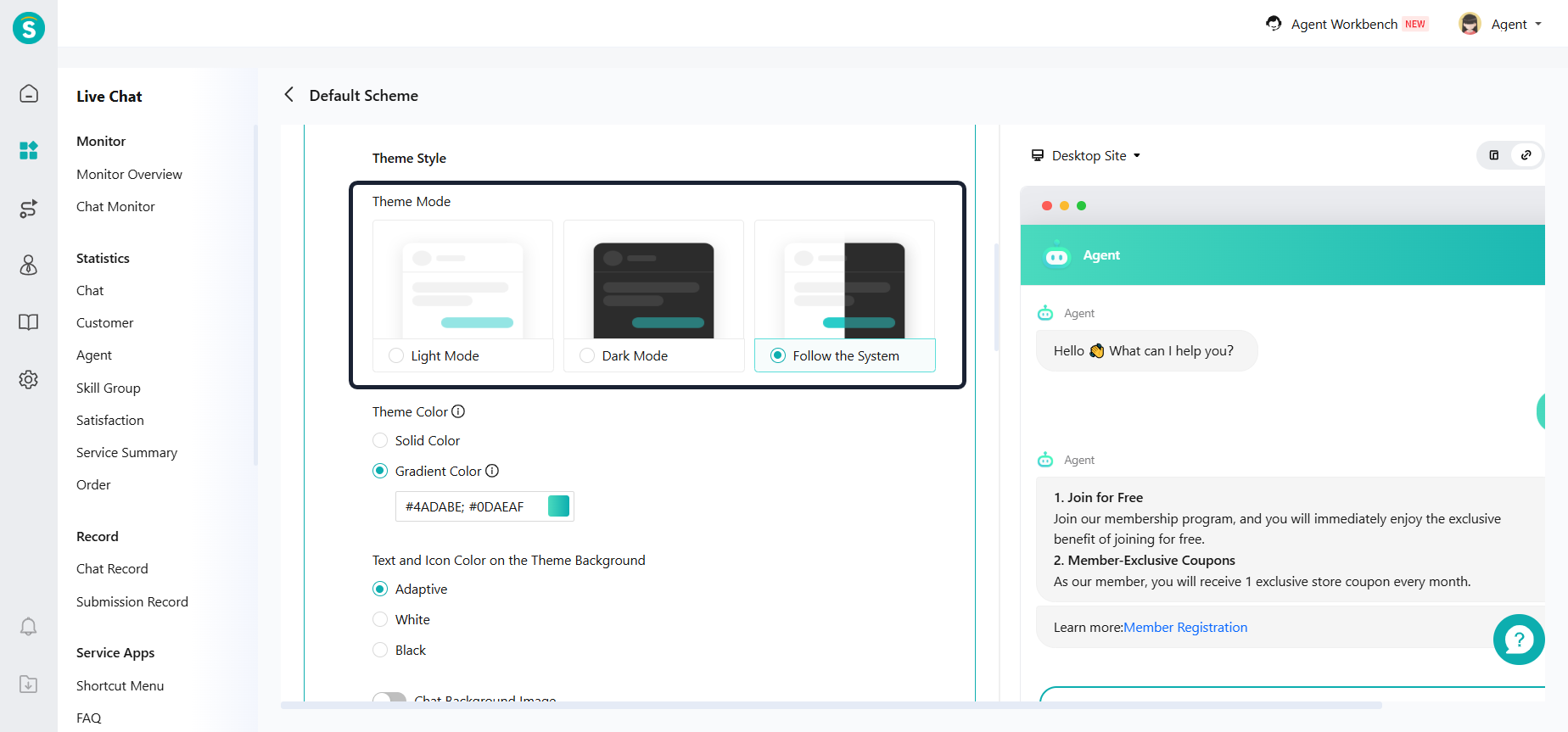Expand the Desktop Site dropdown
Screen dimensions: 1568x732
point(1086,155)
